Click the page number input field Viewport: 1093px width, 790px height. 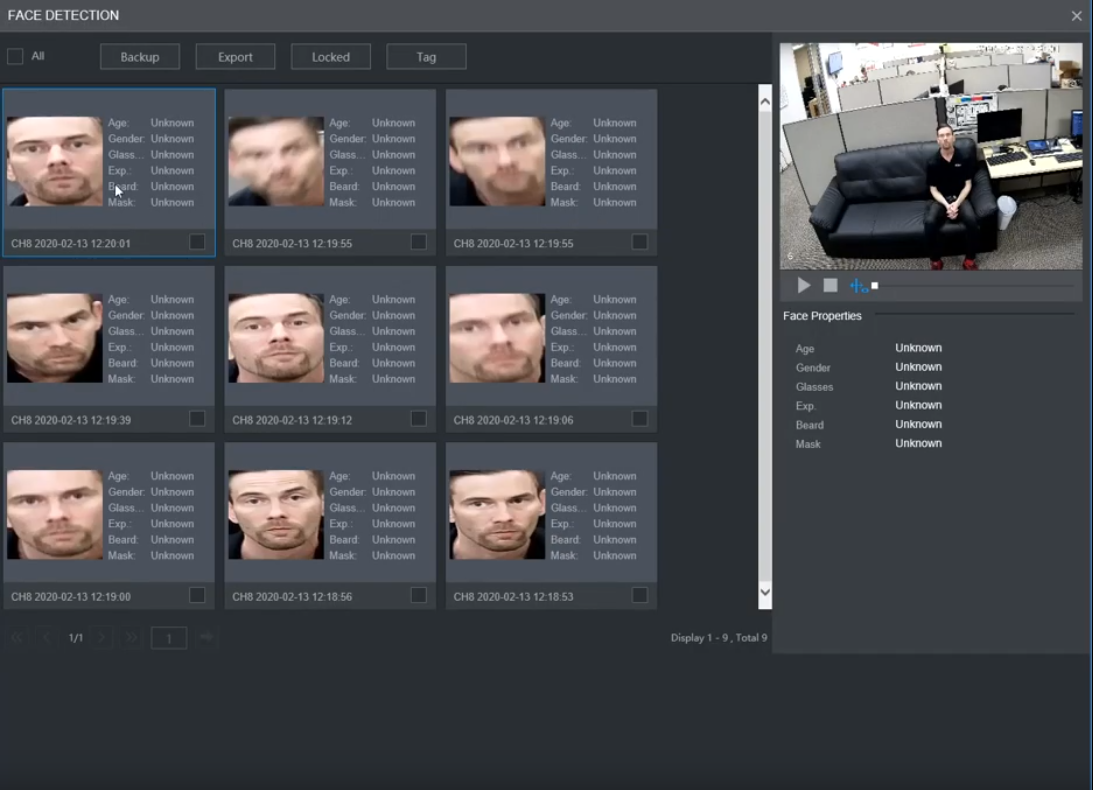click(x=169, y=638)
